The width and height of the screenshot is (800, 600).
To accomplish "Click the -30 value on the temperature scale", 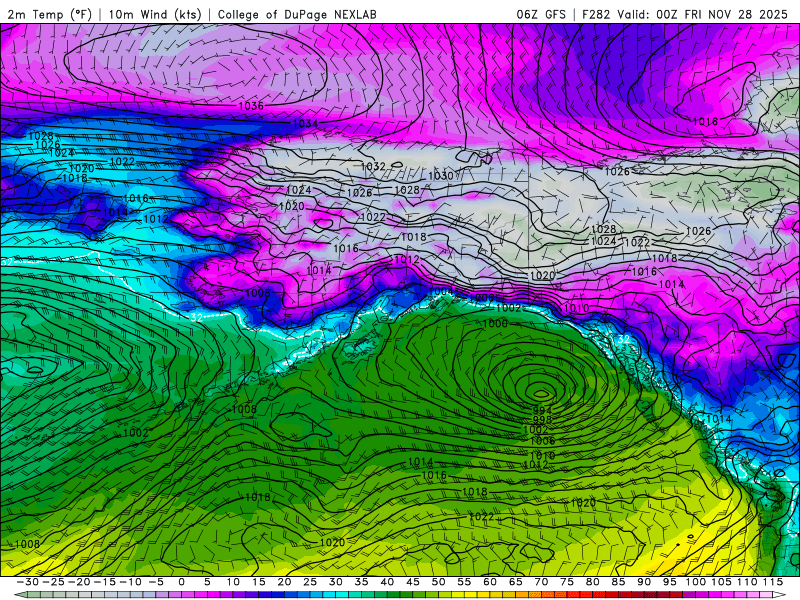I will click(x=28, y=582).
